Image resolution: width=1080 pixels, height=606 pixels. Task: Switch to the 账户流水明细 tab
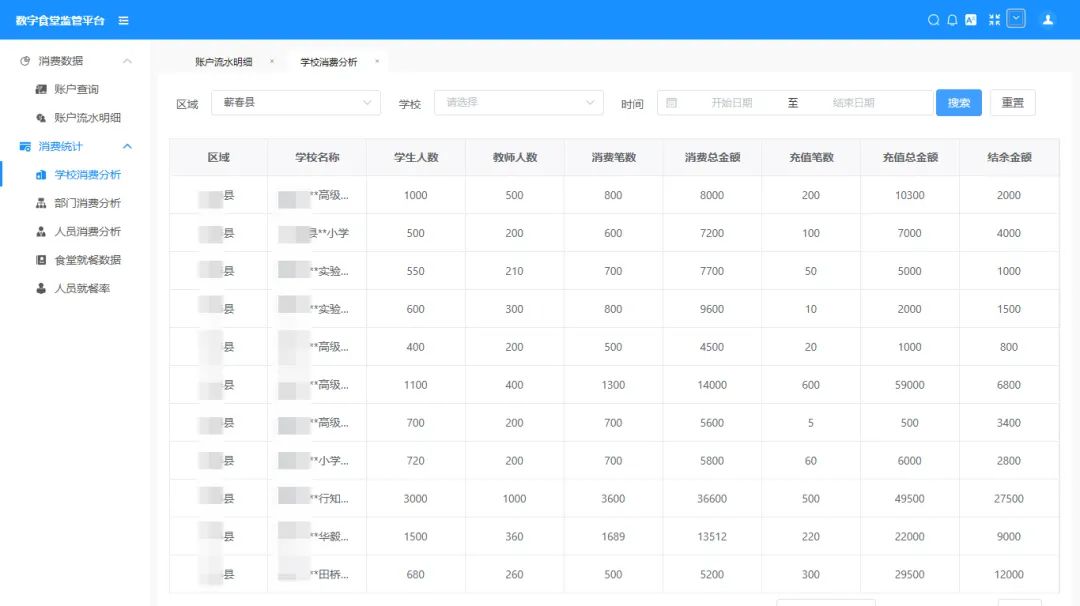[224, 62]
